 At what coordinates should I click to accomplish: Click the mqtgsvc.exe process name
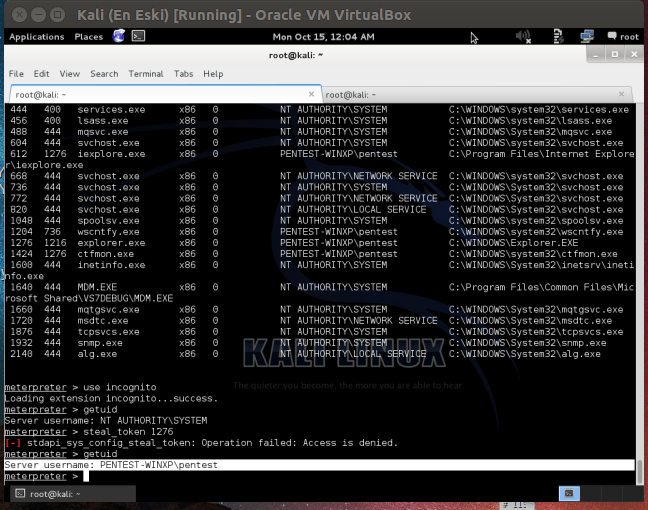click(x=108, y=309)
